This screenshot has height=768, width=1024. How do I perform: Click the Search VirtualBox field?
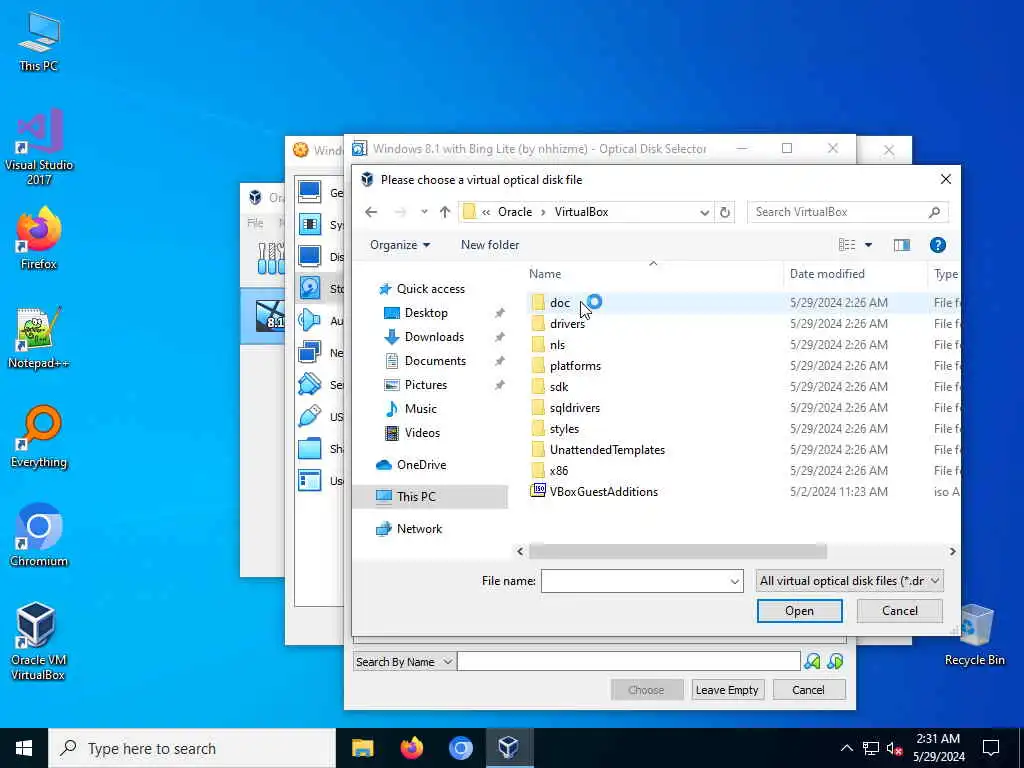coord(847,212)
